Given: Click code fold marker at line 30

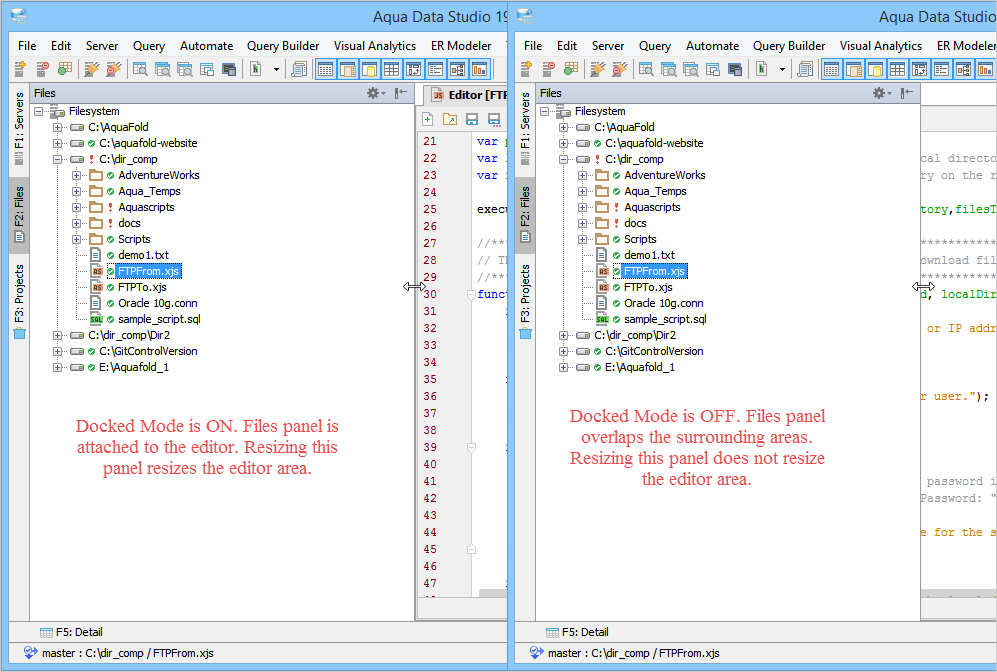Looking at the screenshot, I should tap(471, 294).
